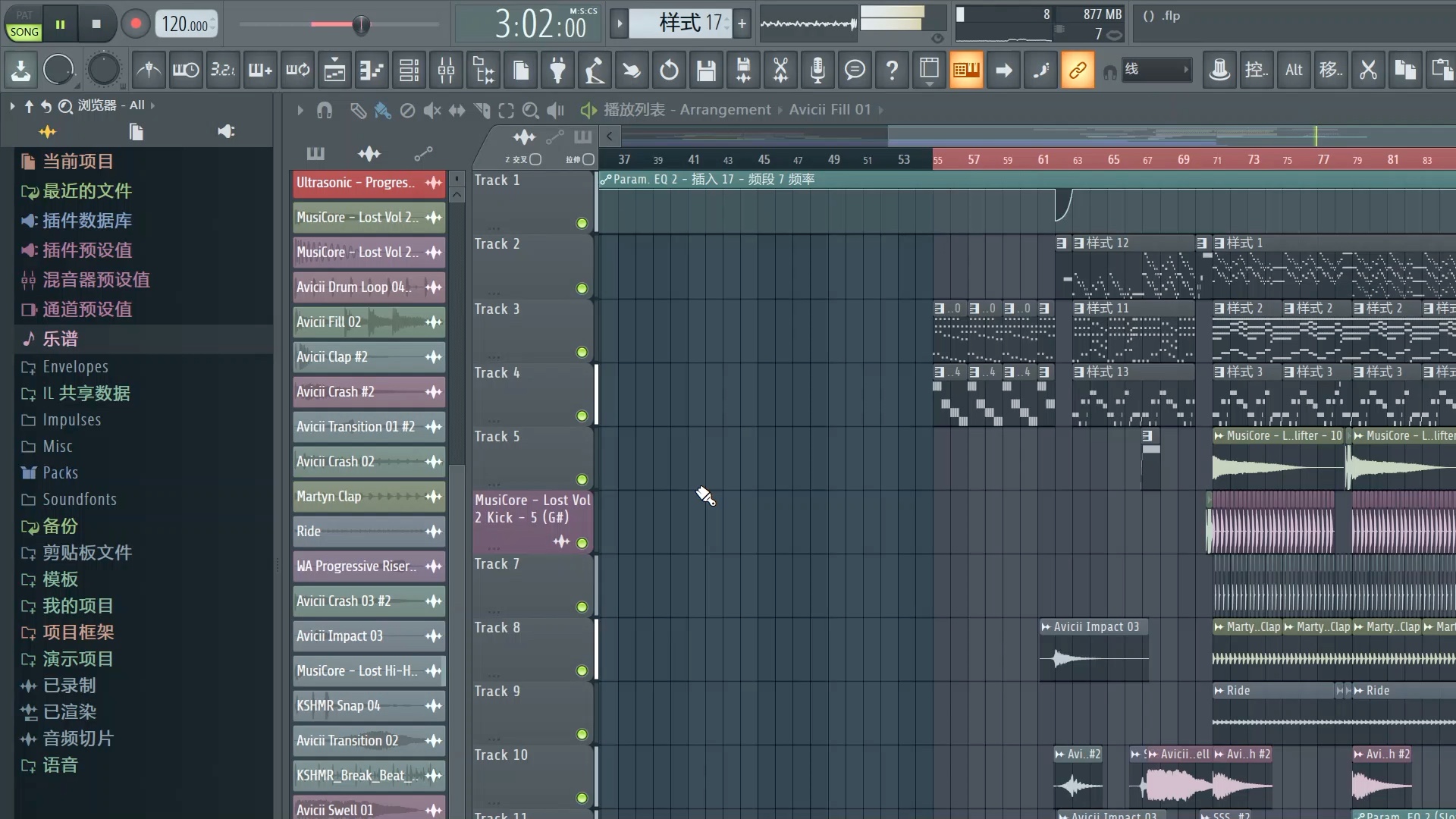Show the audio clips picker tab
The image size is (1456, 819).
point(369,154)
